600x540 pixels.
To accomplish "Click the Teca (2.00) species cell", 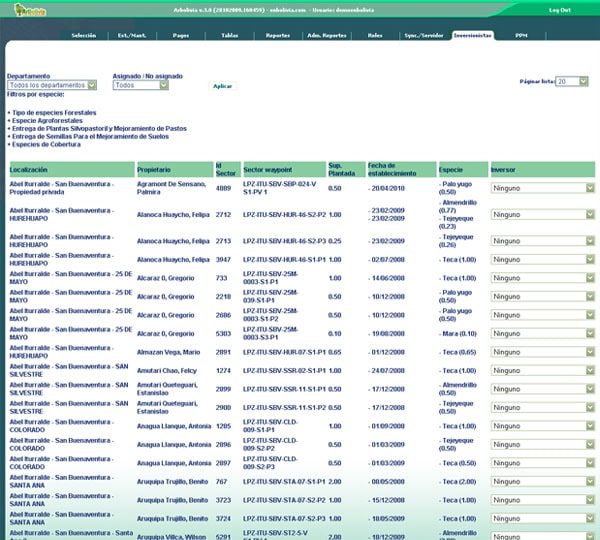I will coord(459,481).
